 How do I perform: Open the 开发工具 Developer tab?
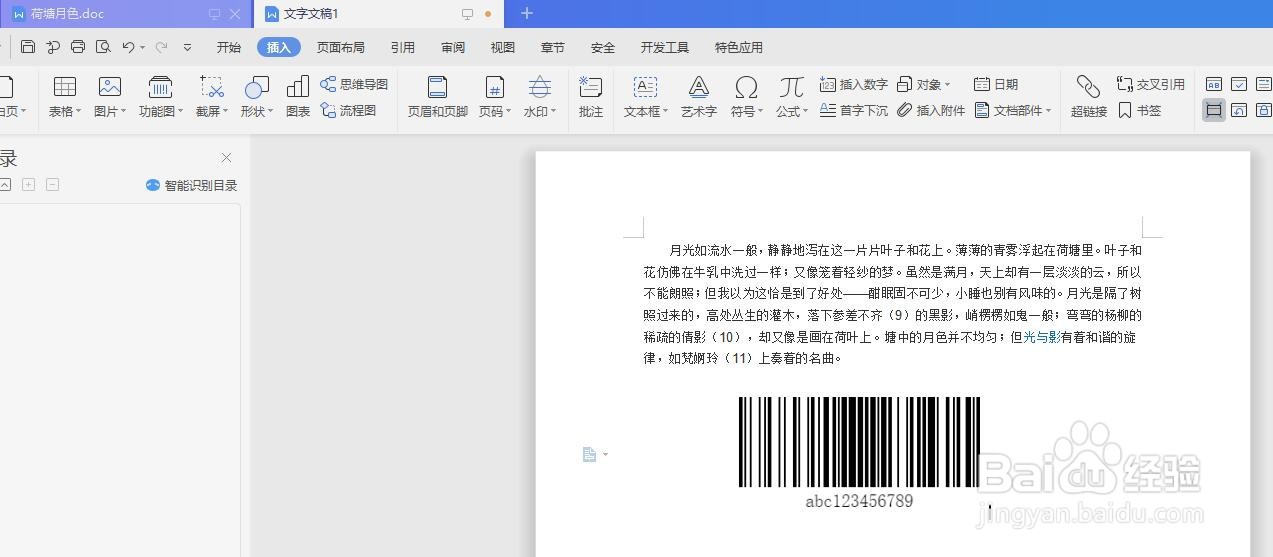point(665,47)
